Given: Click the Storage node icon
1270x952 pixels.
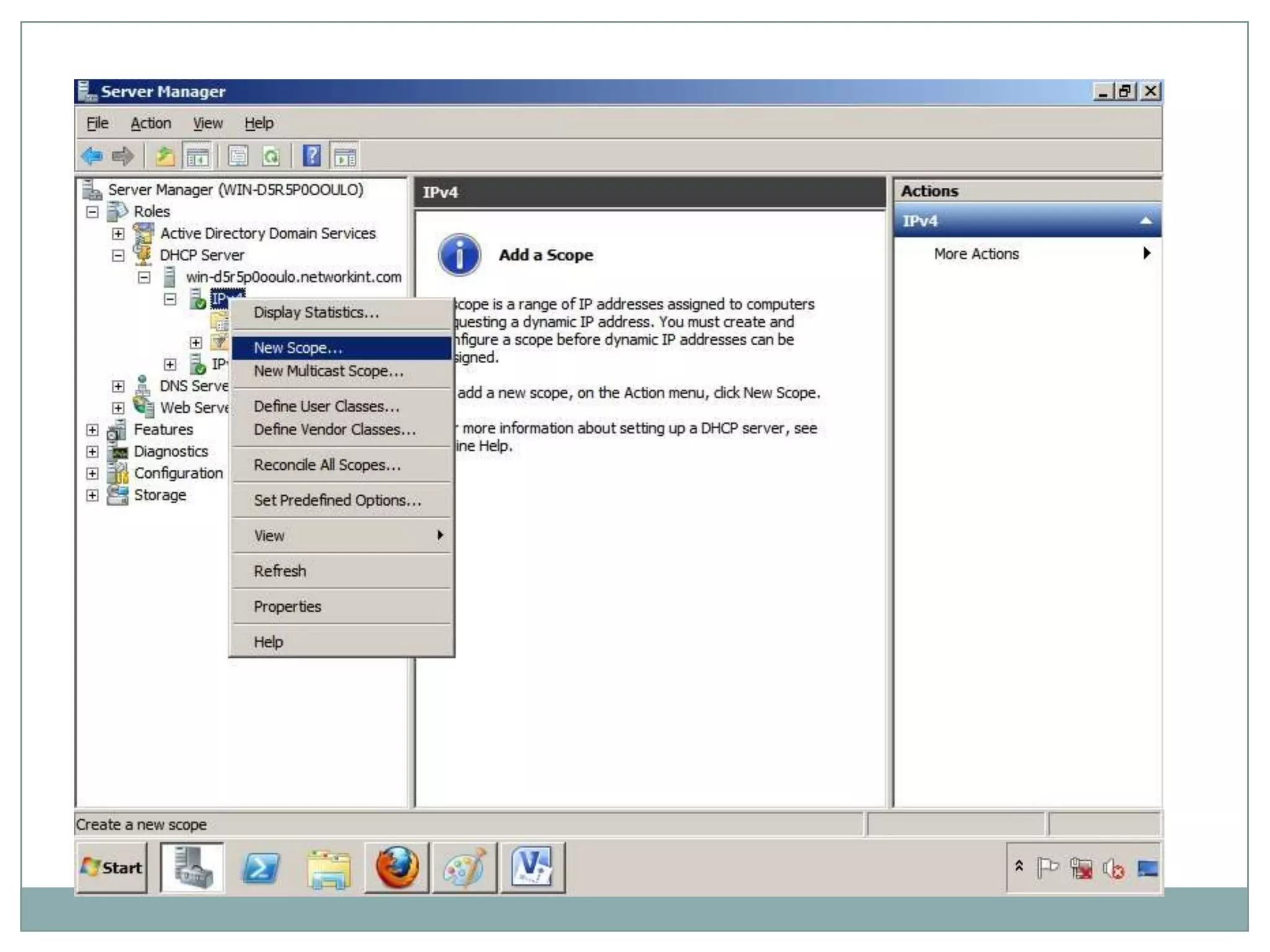Looking at the screenshot, I should pyautogui.click(x=117, y=495).
